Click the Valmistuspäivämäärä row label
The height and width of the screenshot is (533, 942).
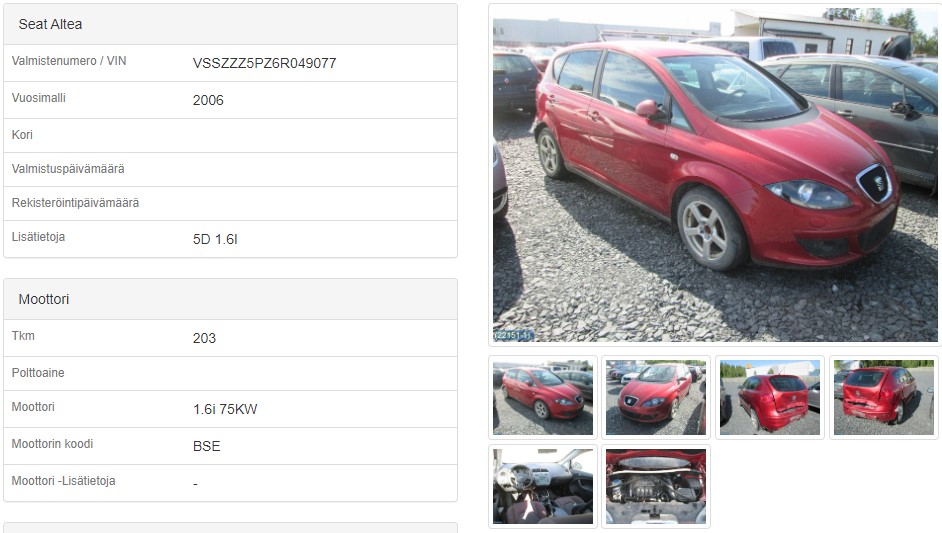click(68, 169)
